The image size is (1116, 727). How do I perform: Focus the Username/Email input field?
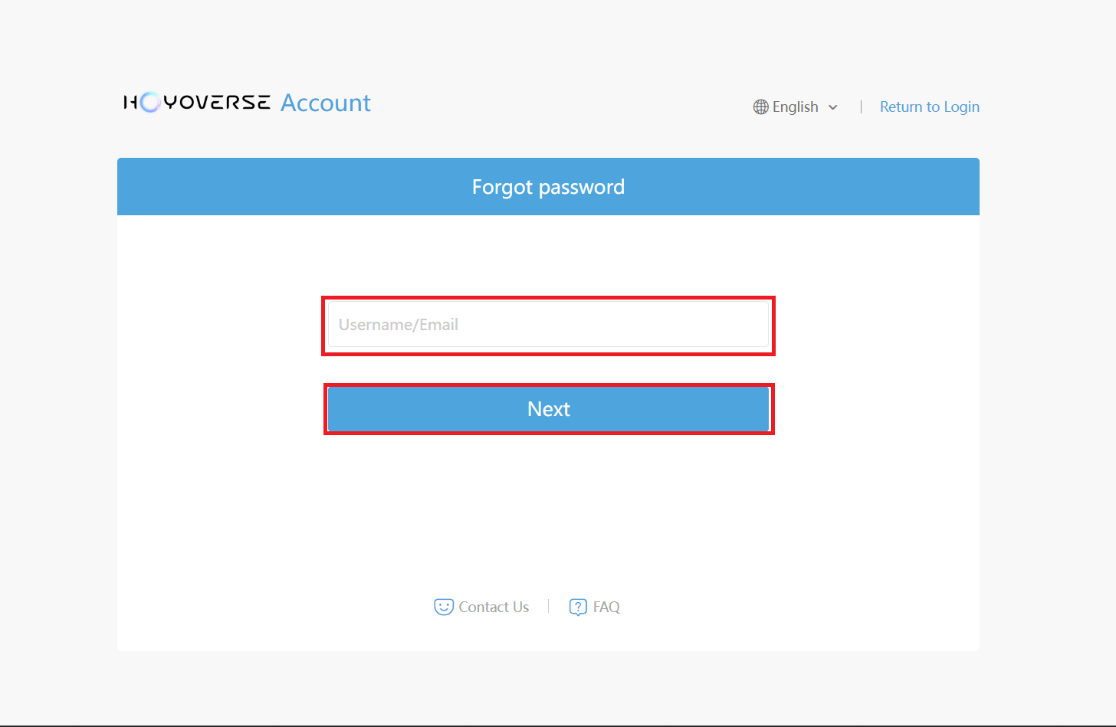548,325
